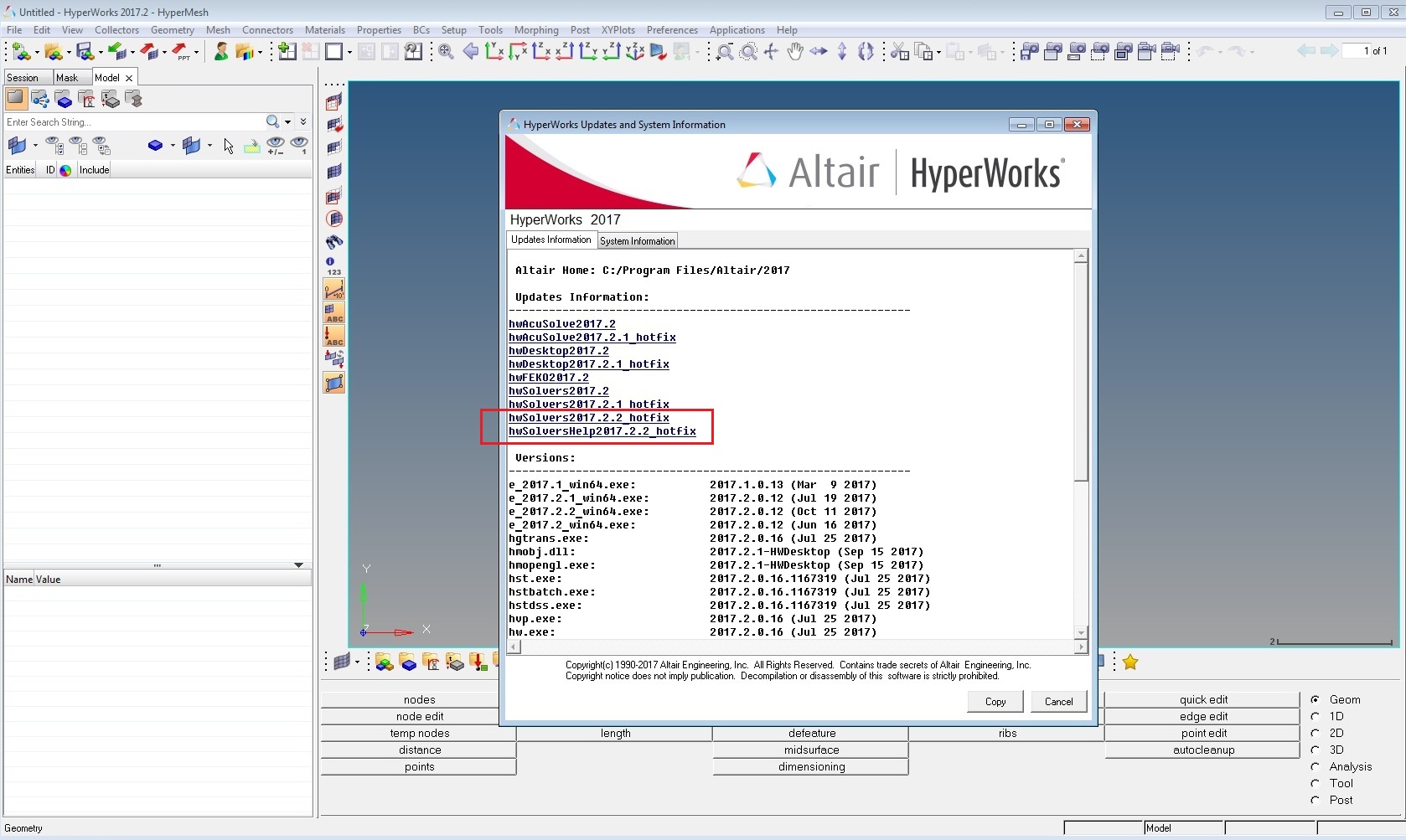Click the Cut page scissors icon

(899, 52)
